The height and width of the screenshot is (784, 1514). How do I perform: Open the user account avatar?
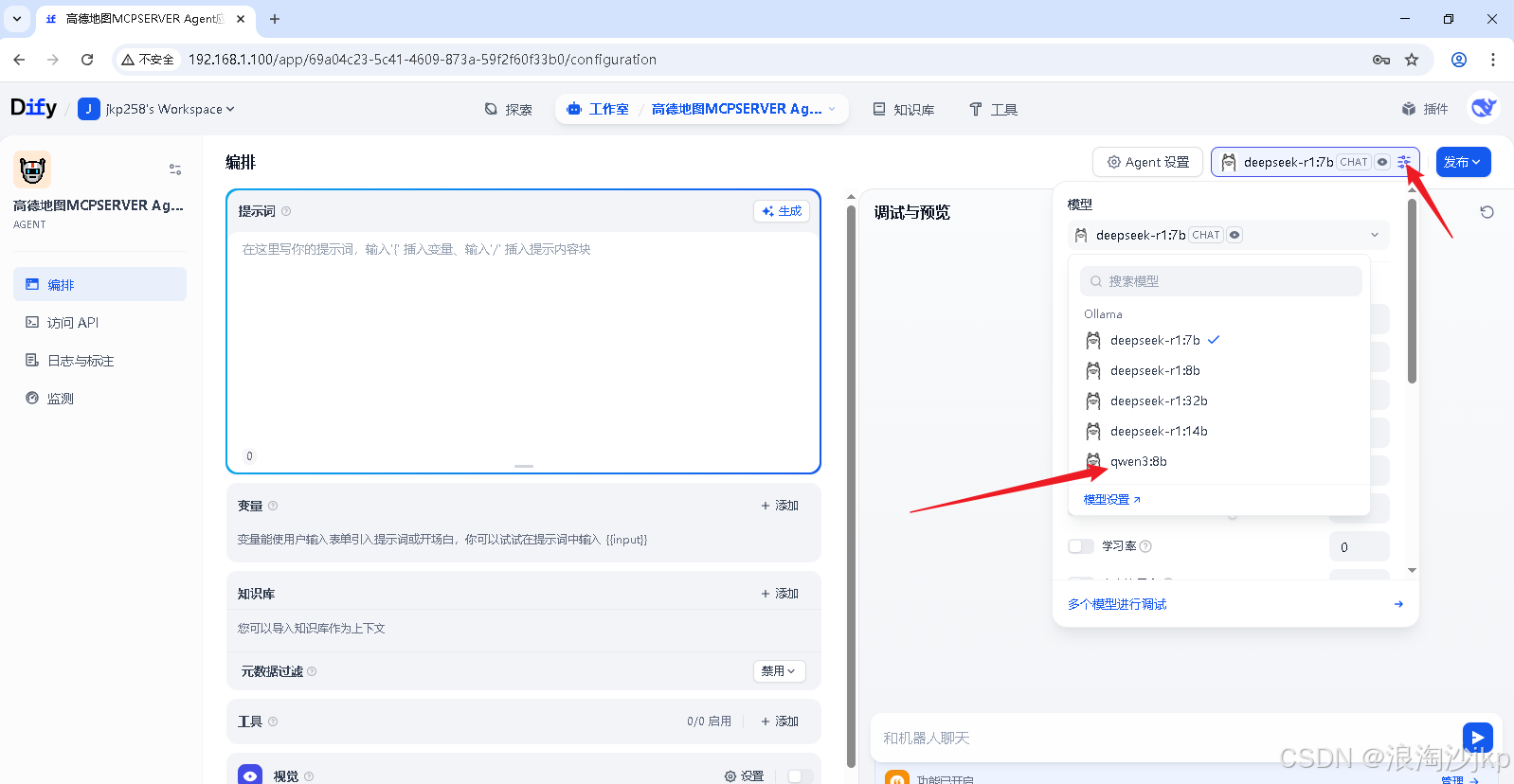coord(1483,108)
